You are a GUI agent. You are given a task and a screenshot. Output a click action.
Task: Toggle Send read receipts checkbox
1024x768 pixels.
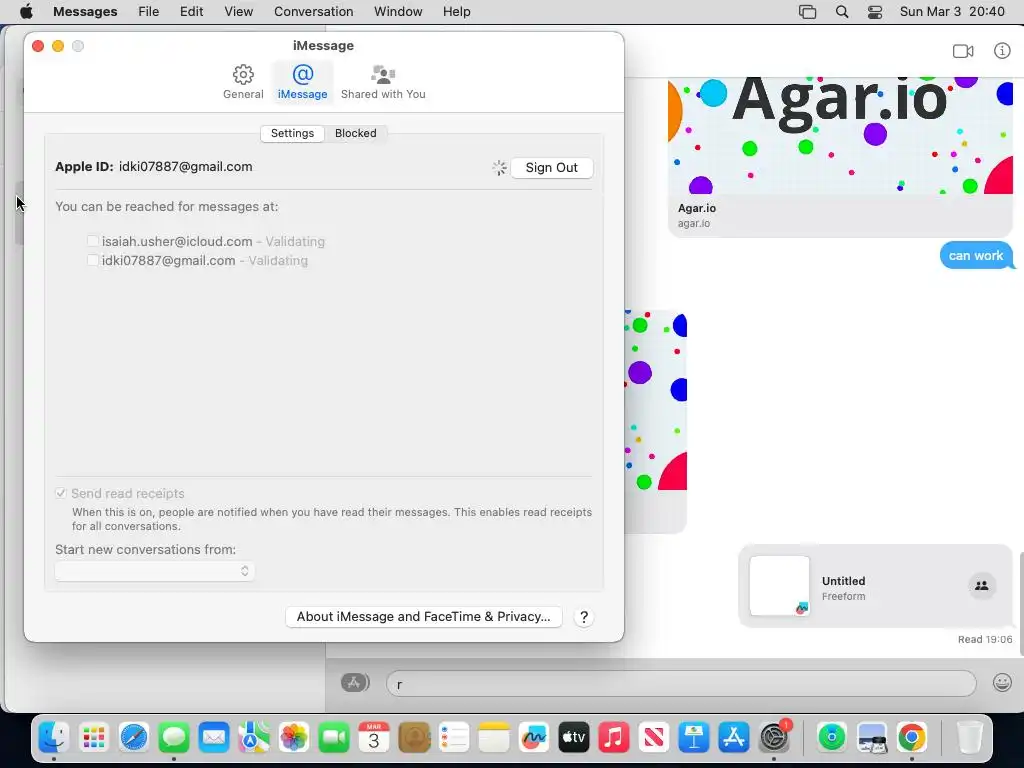pos(61,493)
